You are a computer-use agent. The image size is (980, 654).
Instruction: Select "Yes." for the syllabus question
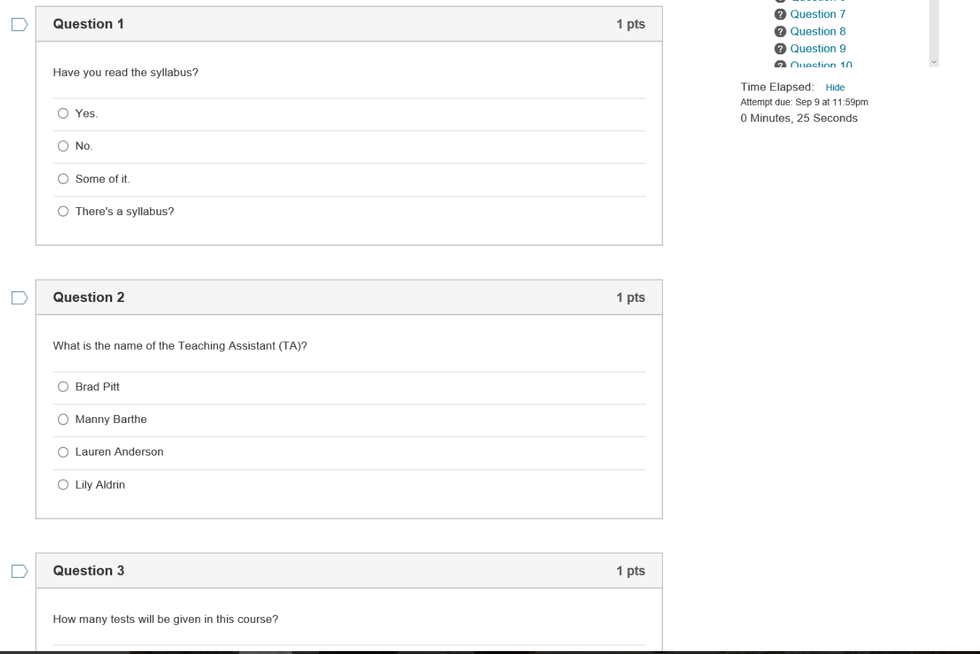63,114
